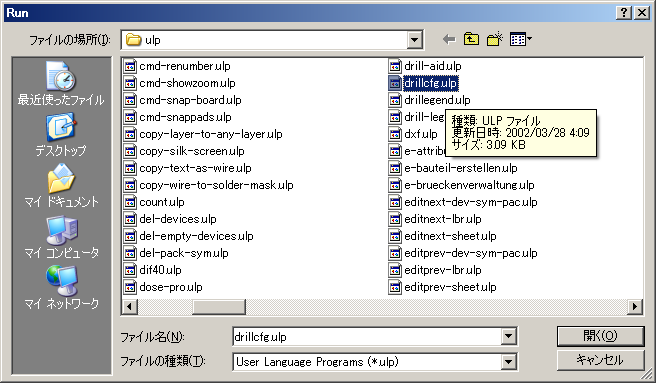Click the right scroll arrow of file list
This screenshot has height=383, width=656.
pyautogui.click(x=635, y=307)
